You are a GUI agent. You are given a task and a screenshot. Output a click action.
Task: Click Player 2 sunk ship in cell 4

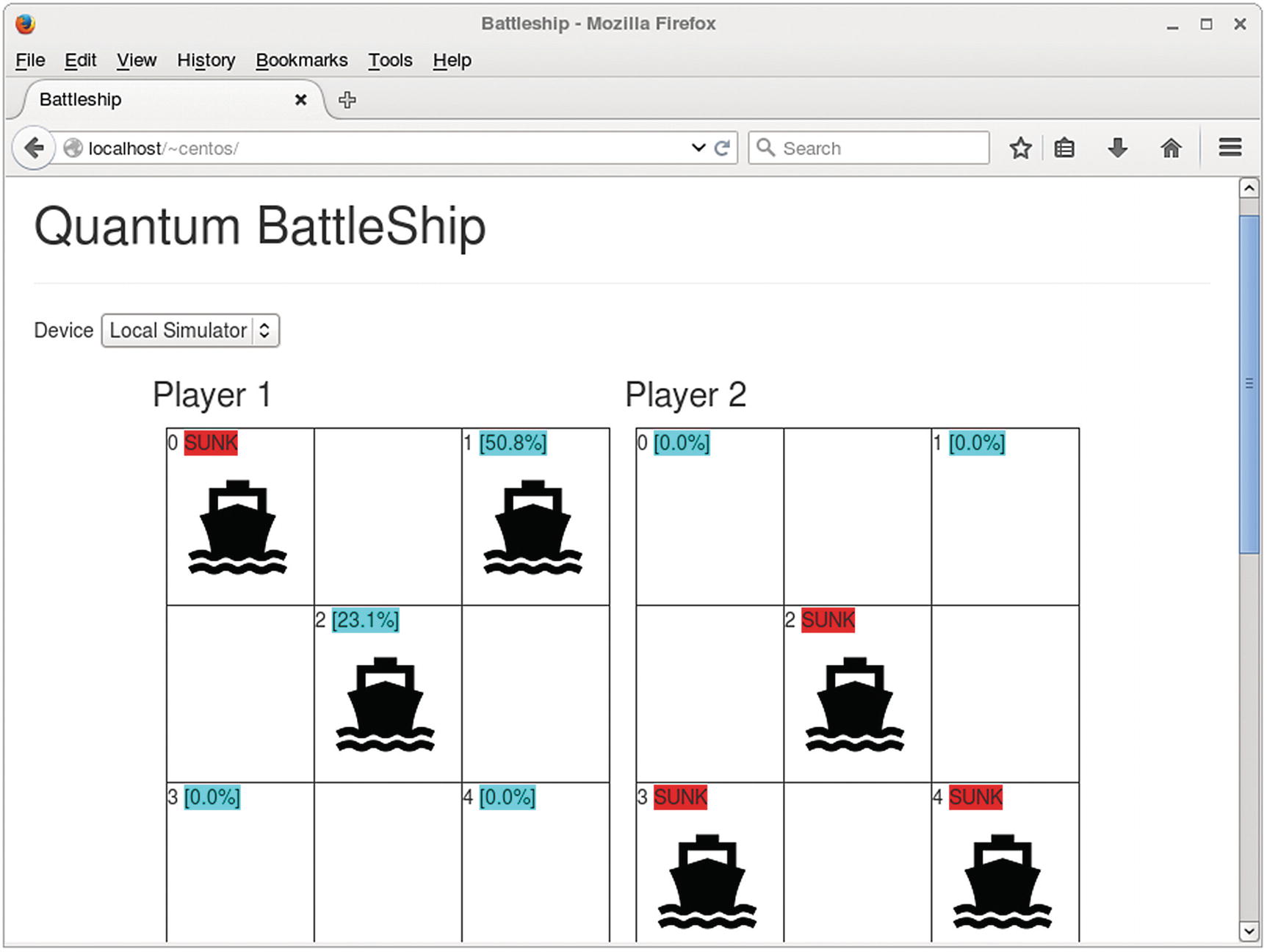pyautogui.click(x=1002, y=881)
